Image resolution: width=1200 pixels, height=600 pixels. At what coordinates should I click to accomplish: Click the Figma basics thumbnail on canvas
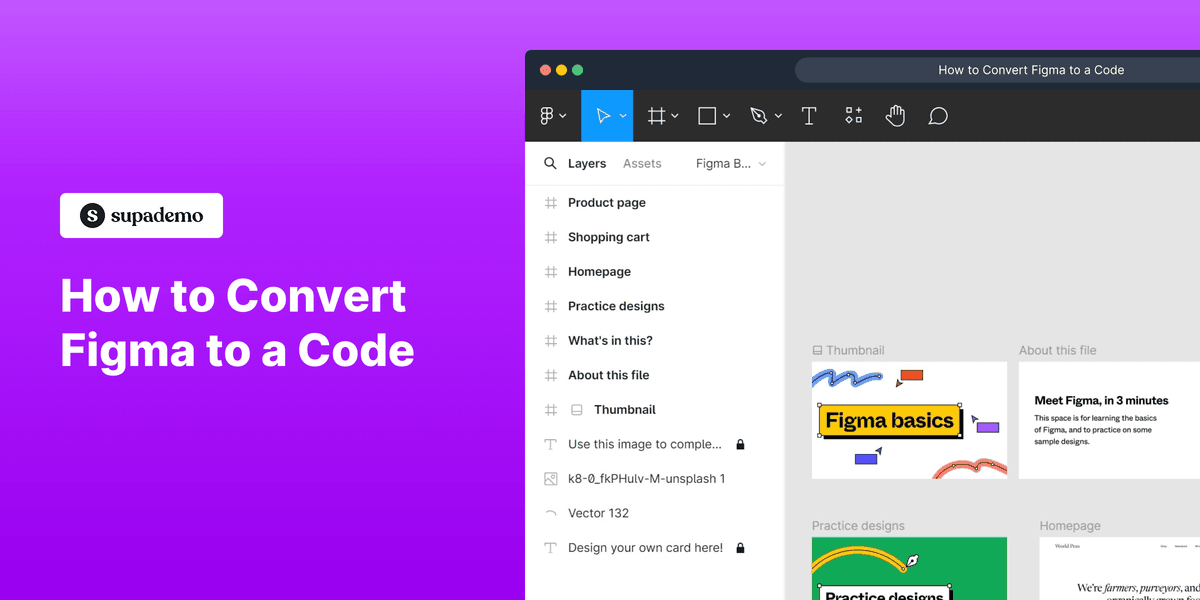[891, 420]
